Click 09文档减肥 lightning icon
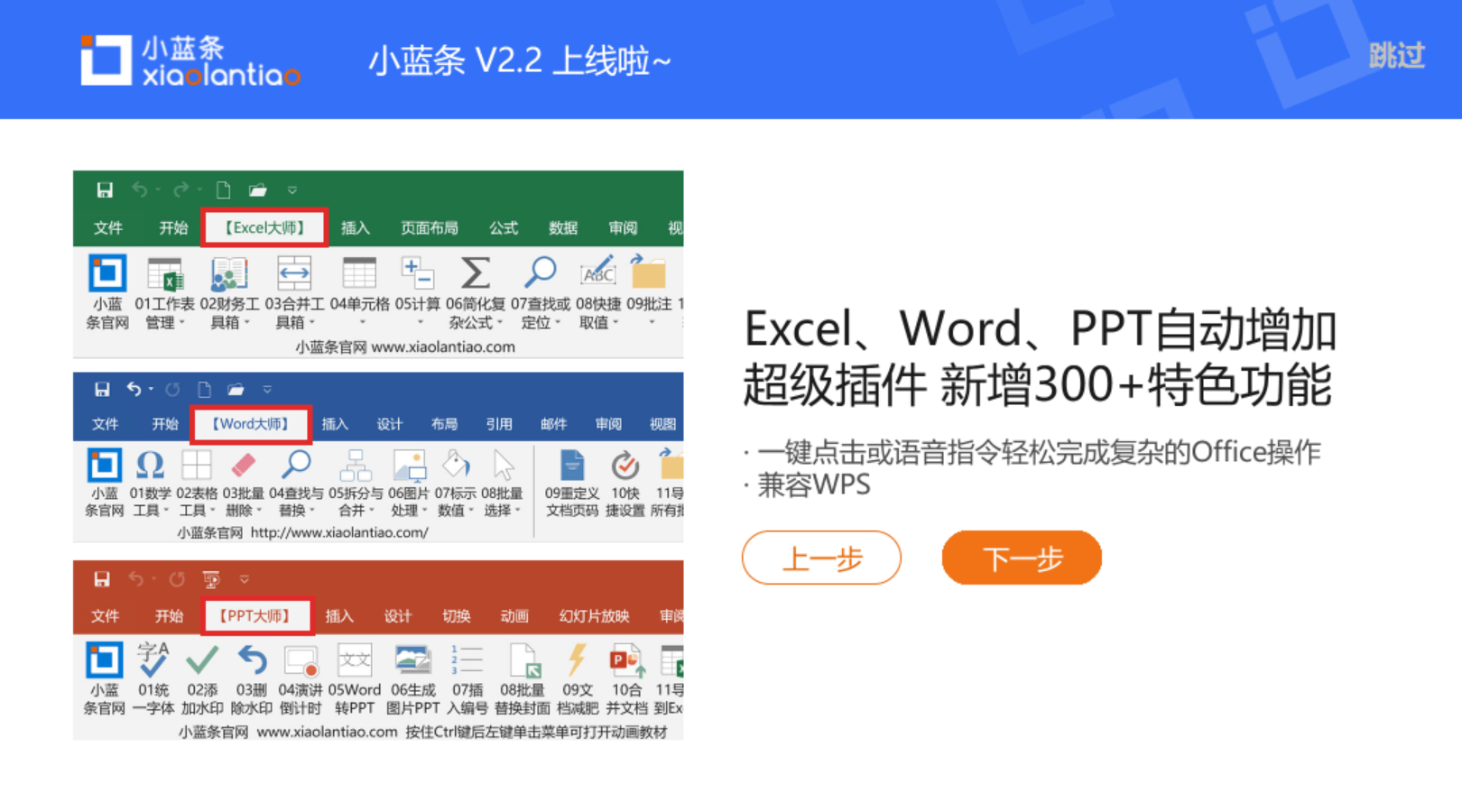 click(x=576, y=660)
